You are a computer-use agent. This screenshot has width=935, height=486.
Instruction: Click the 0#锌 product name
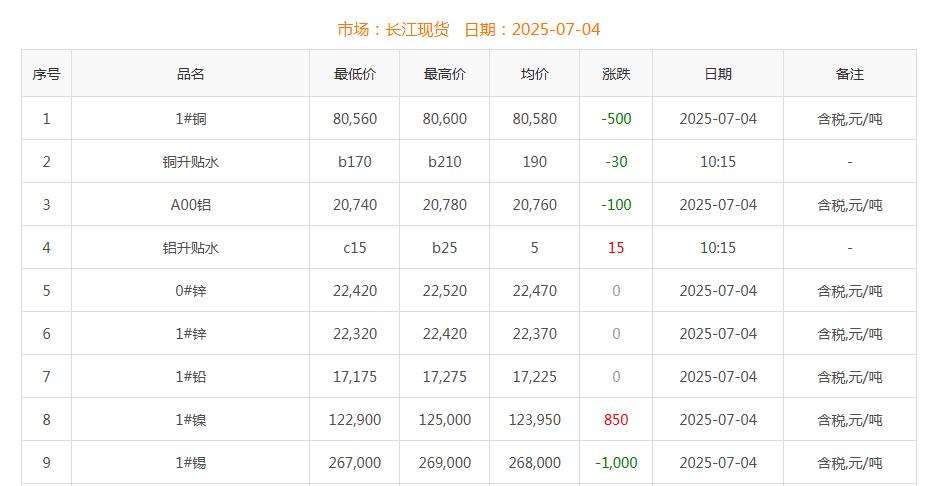click(x=190, y=291)
